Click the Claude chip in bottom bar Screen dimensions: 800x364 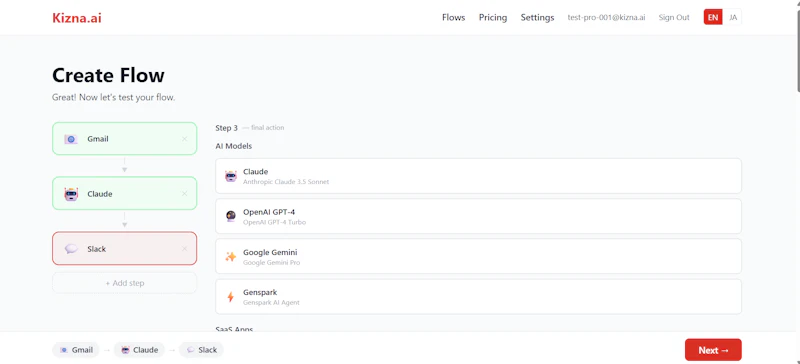[x=139, y=350]
